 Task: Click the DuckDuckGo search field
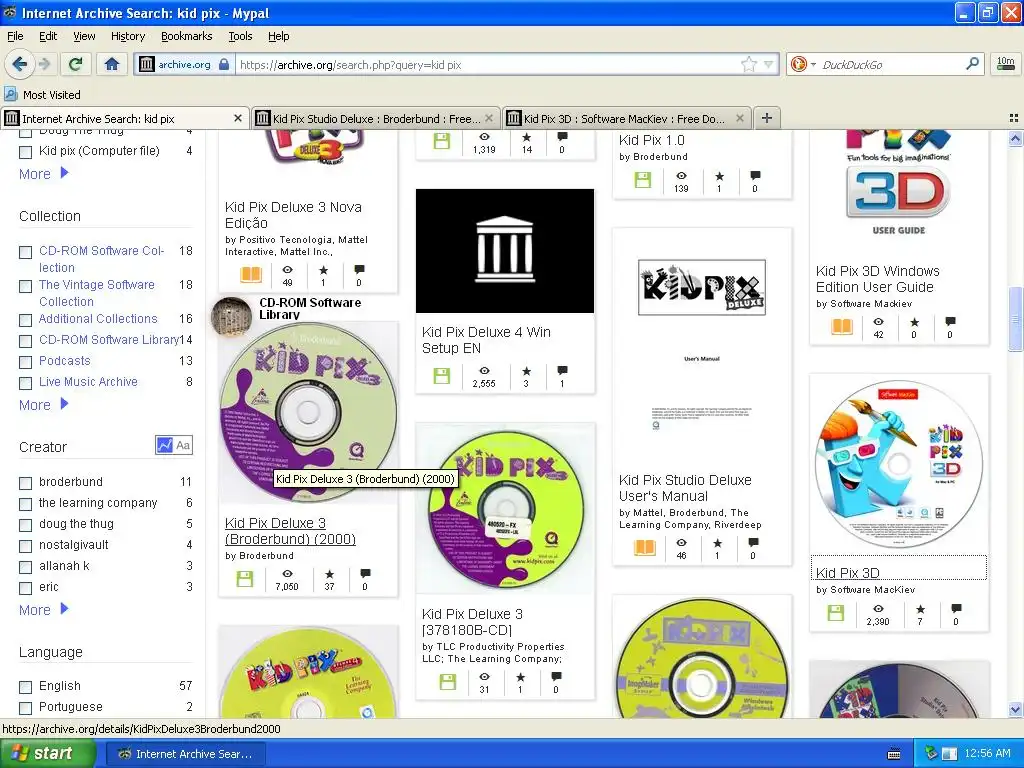tap(889, 64)
